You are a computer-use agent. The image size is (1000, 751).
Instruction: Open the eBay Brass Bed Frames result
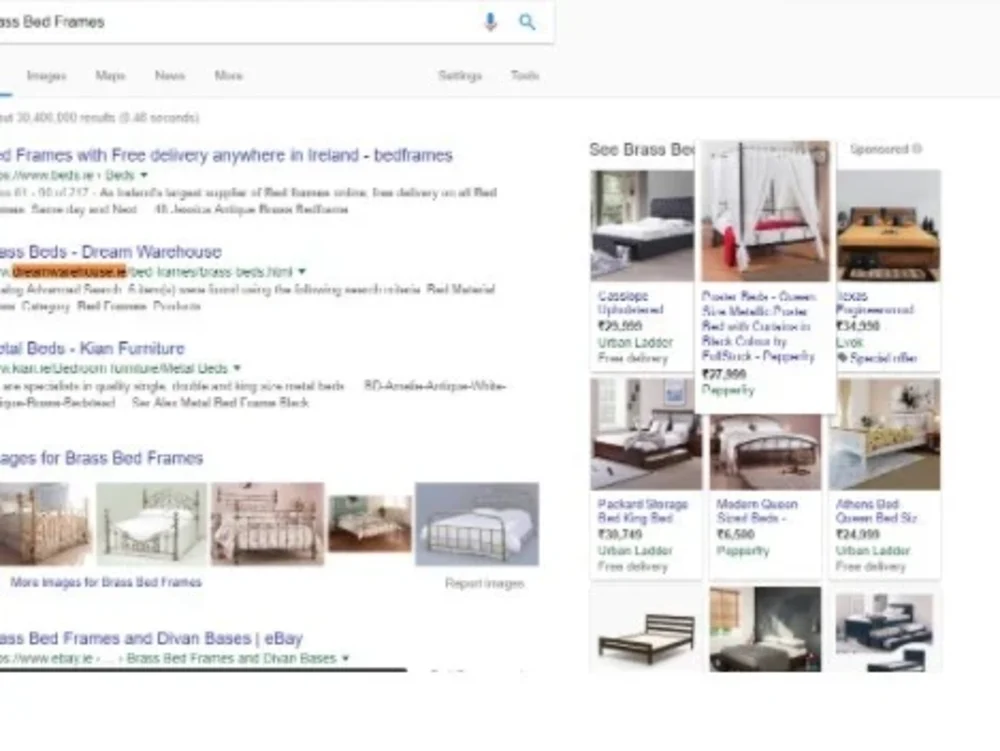(x=151, y=638)
